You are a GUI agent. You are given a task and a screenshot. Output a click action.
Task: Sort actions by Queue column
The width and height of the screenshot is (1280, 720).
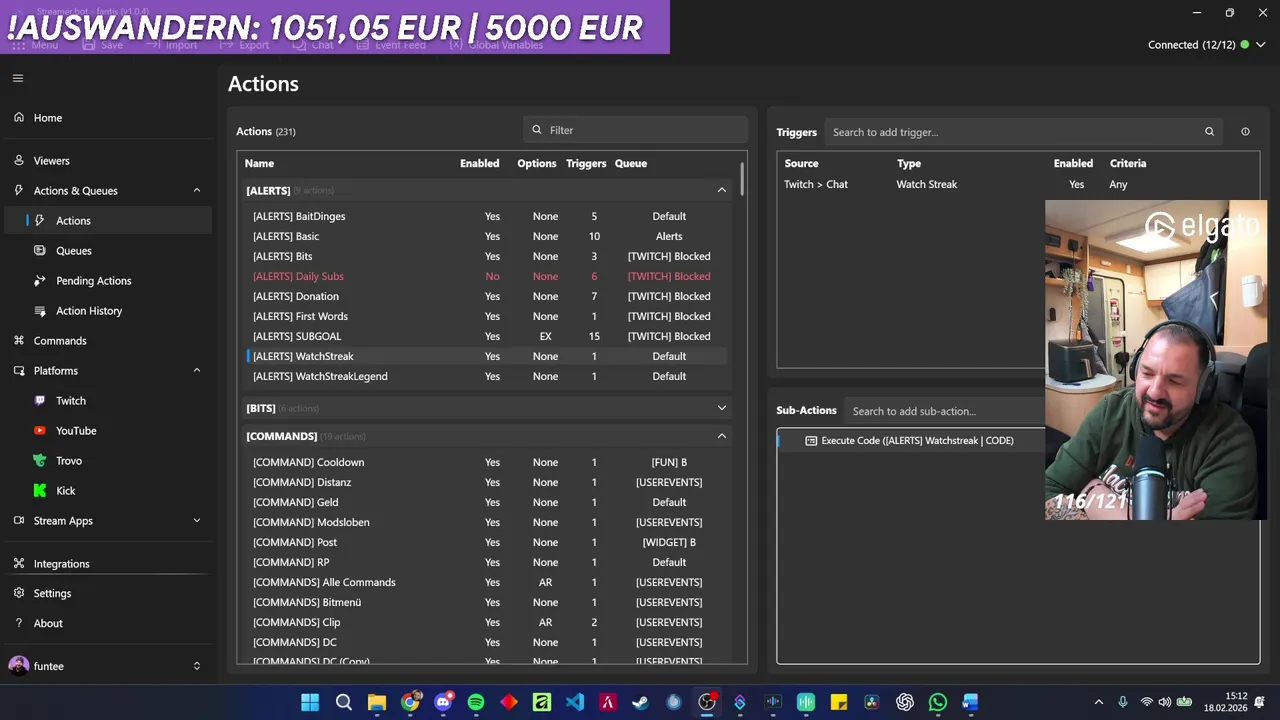tap(631, 163)
